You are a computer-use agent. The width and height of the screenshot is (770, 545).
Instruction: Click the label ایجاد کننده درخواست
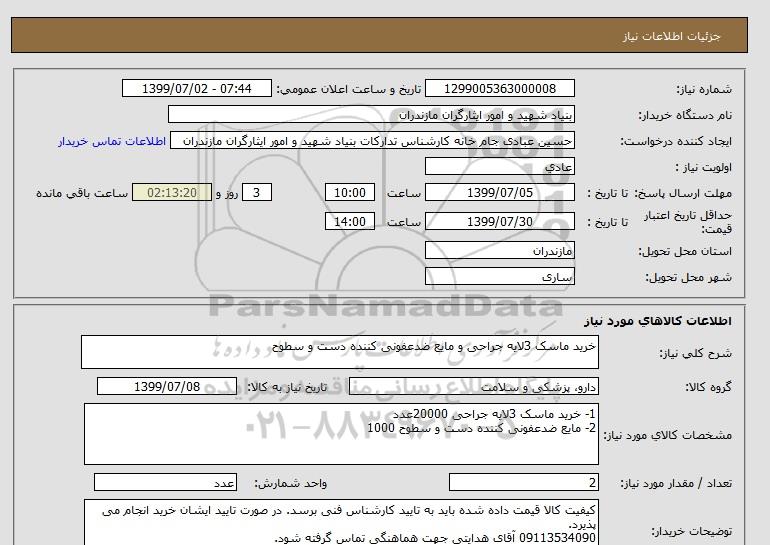[x=676, y=141]
